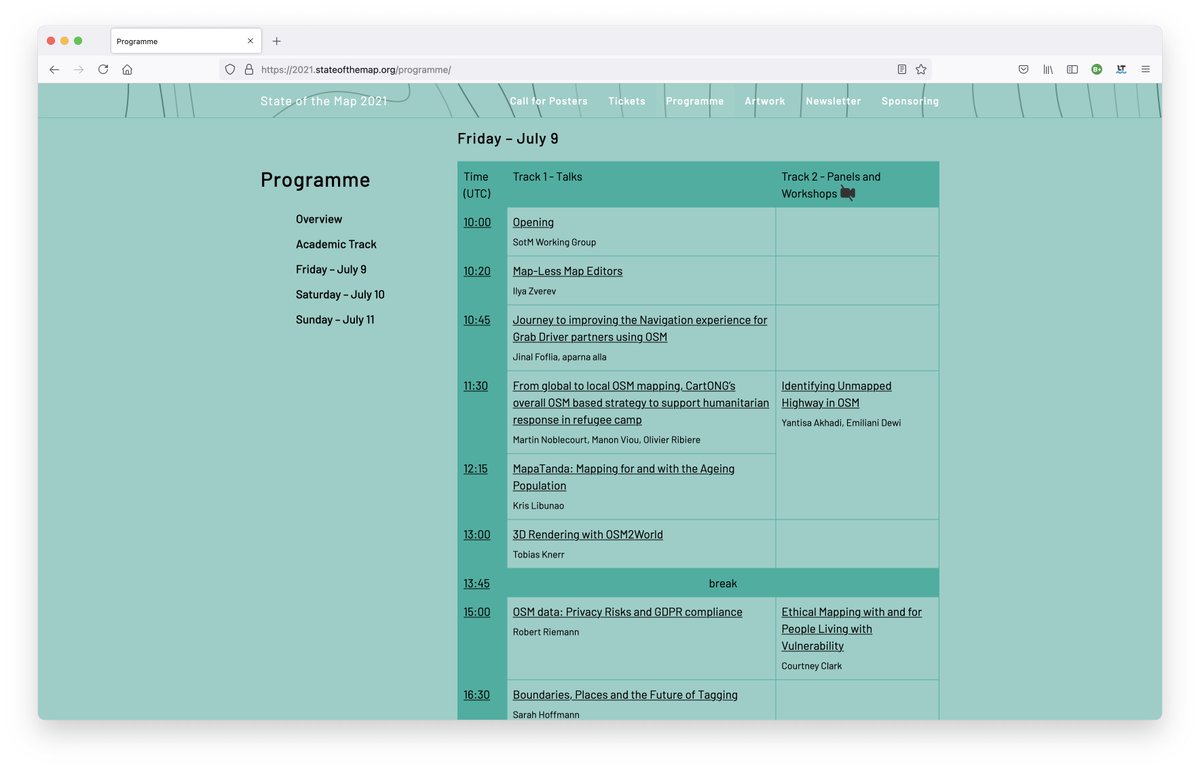Click the tracking protection shield icon
Viewport: 1200px width, 770px height.
coord(230,69)
